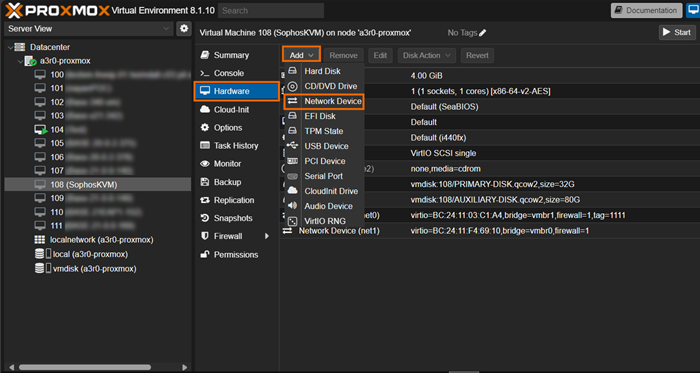Edit tags with pencil icon

pyautogui.click(x=482, y=33)
